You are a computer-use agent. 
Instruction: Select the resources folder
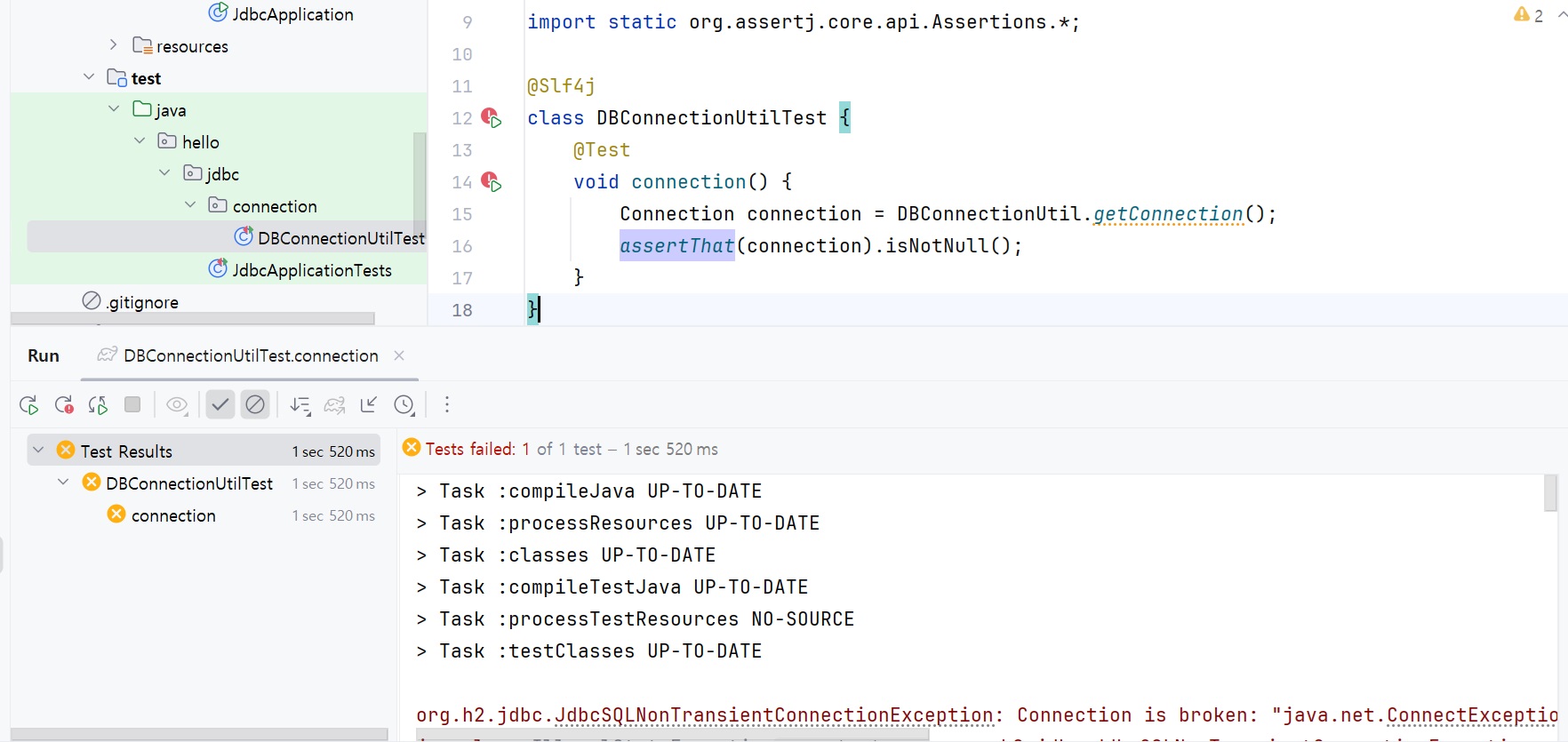point(192,46)
